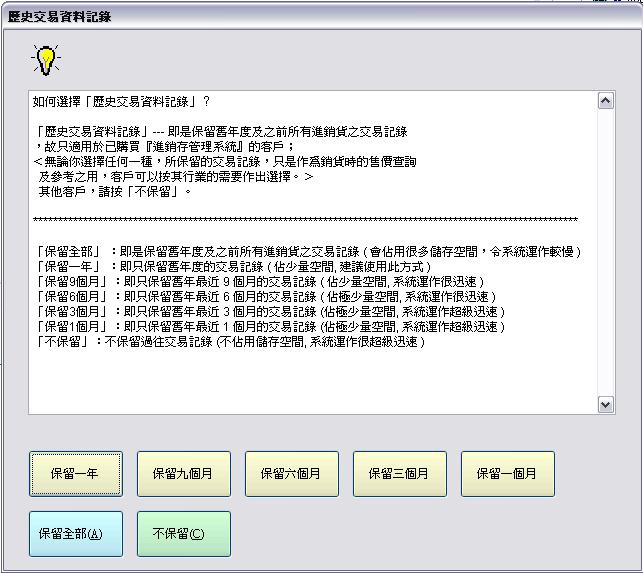Click the 「保留6個月」 description line

point(265,297)
